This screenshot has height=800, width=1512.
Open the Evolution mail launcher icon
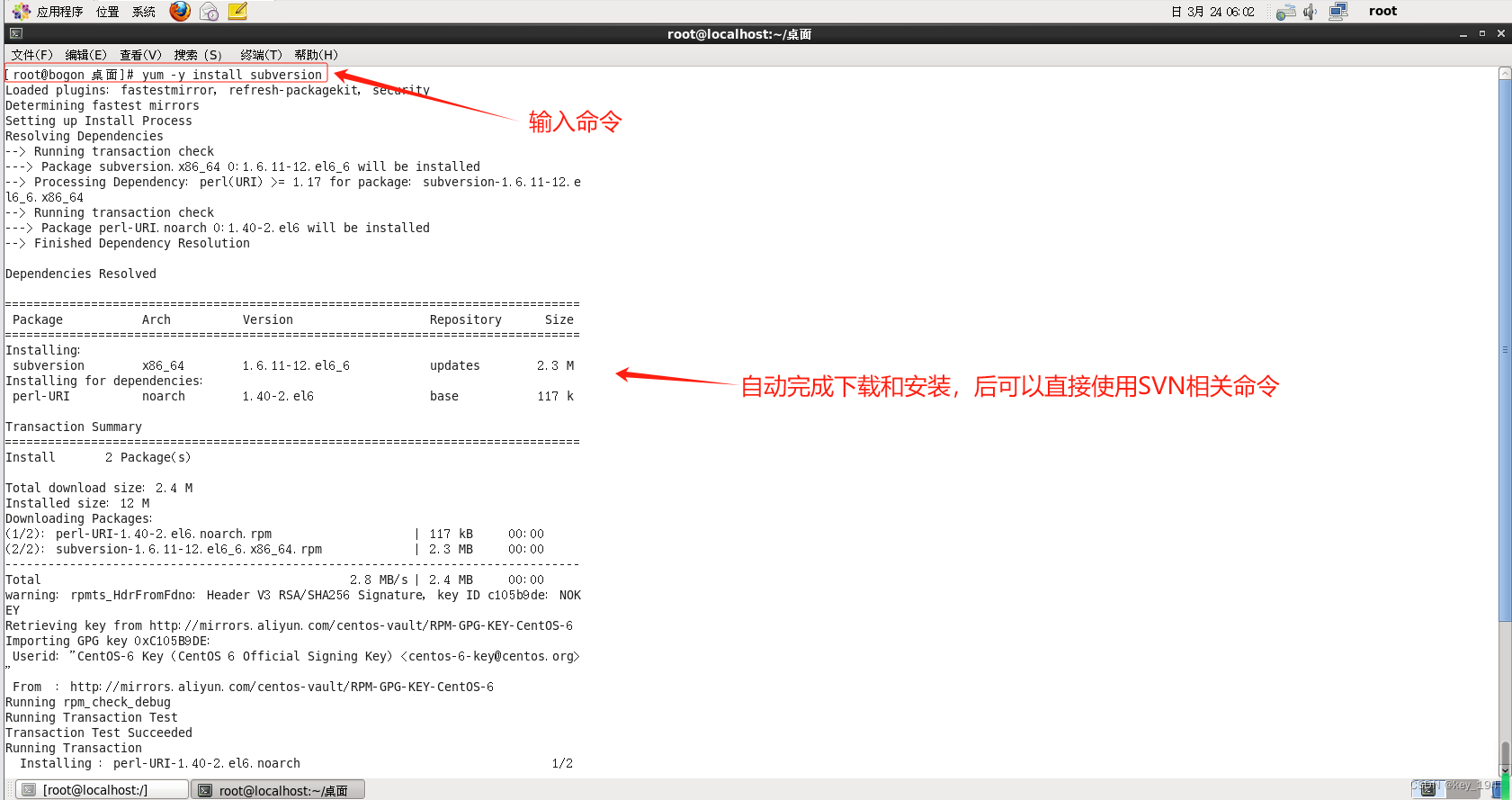coord(209,11)
